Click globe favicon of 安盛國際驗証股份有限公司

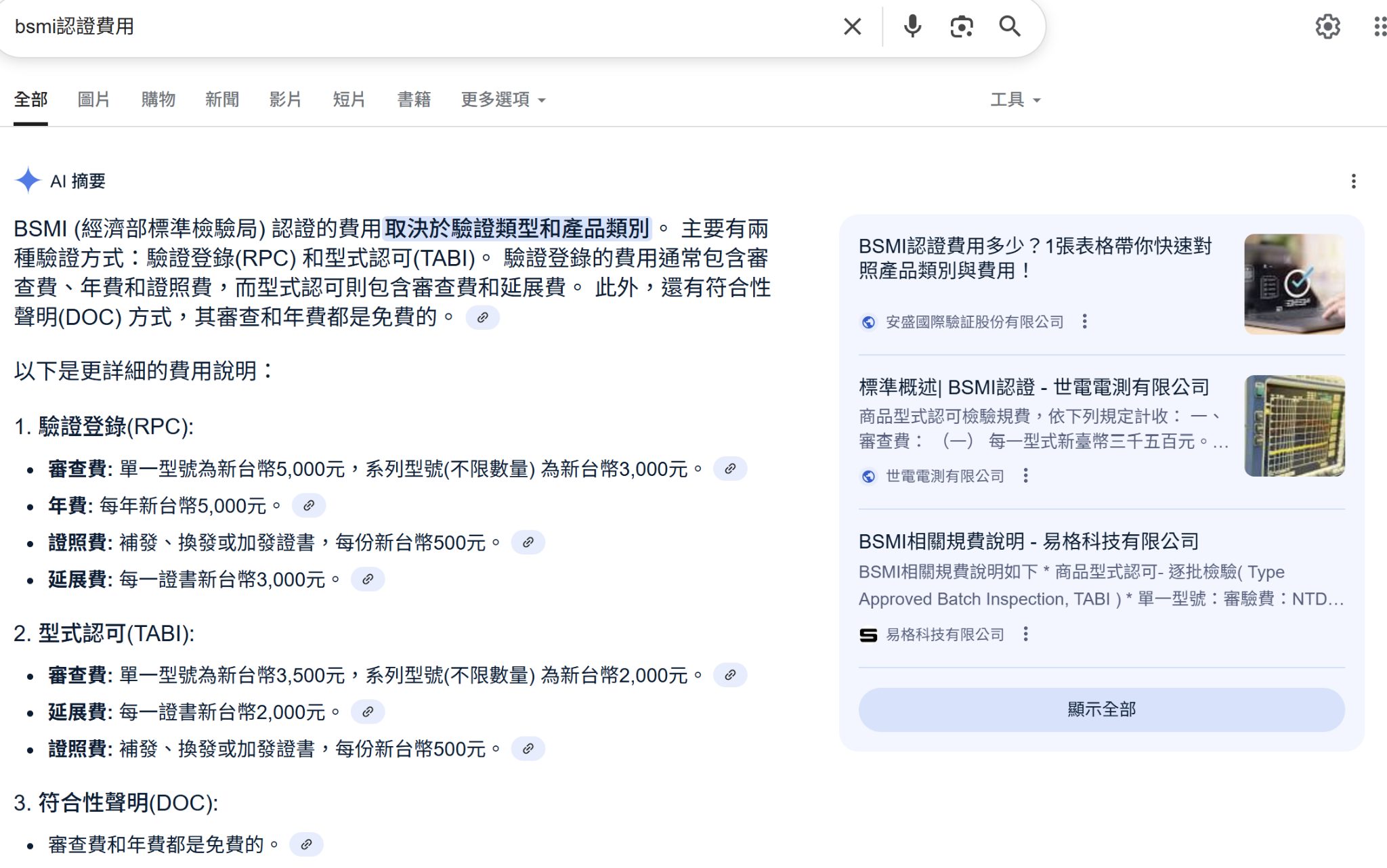(x=868, y=322)
